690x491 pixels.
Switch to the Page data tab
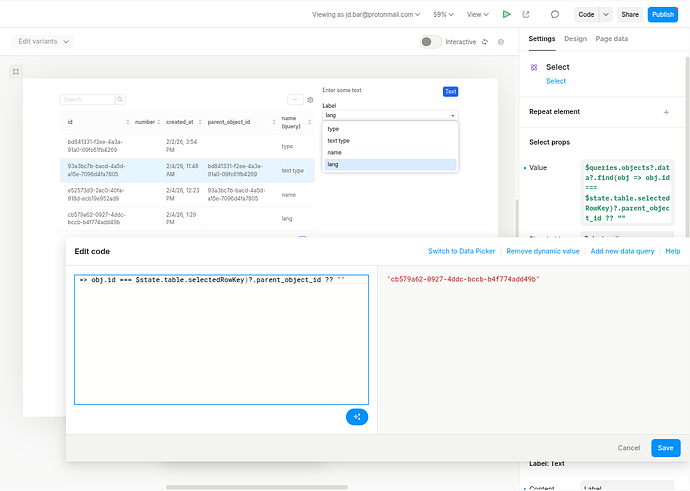point(611,38)
